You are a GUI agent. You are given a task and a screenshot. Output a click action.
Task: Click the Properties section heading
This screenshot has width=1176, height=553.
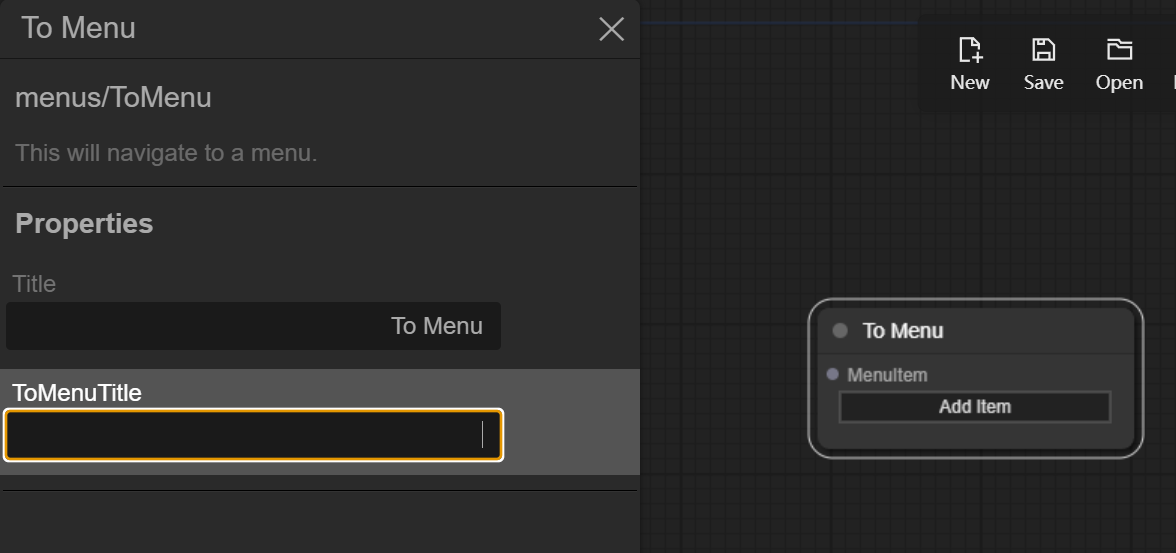[84, 223]
